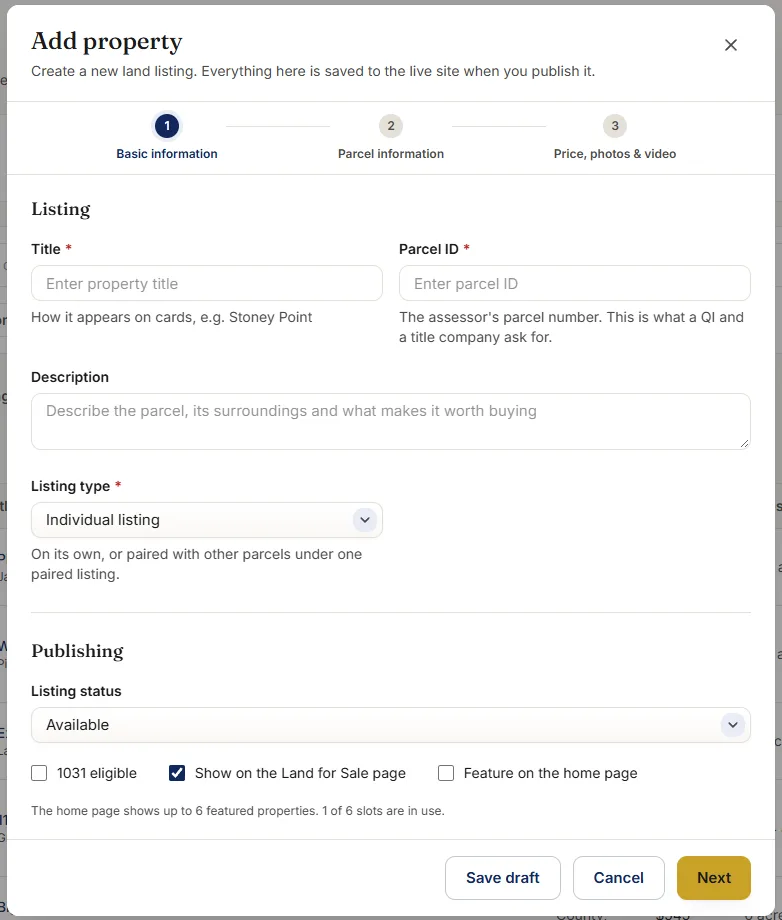This screenshot has height=920, width=782.
Task: Enable Feature on the home page
Action: coord(446,773)
